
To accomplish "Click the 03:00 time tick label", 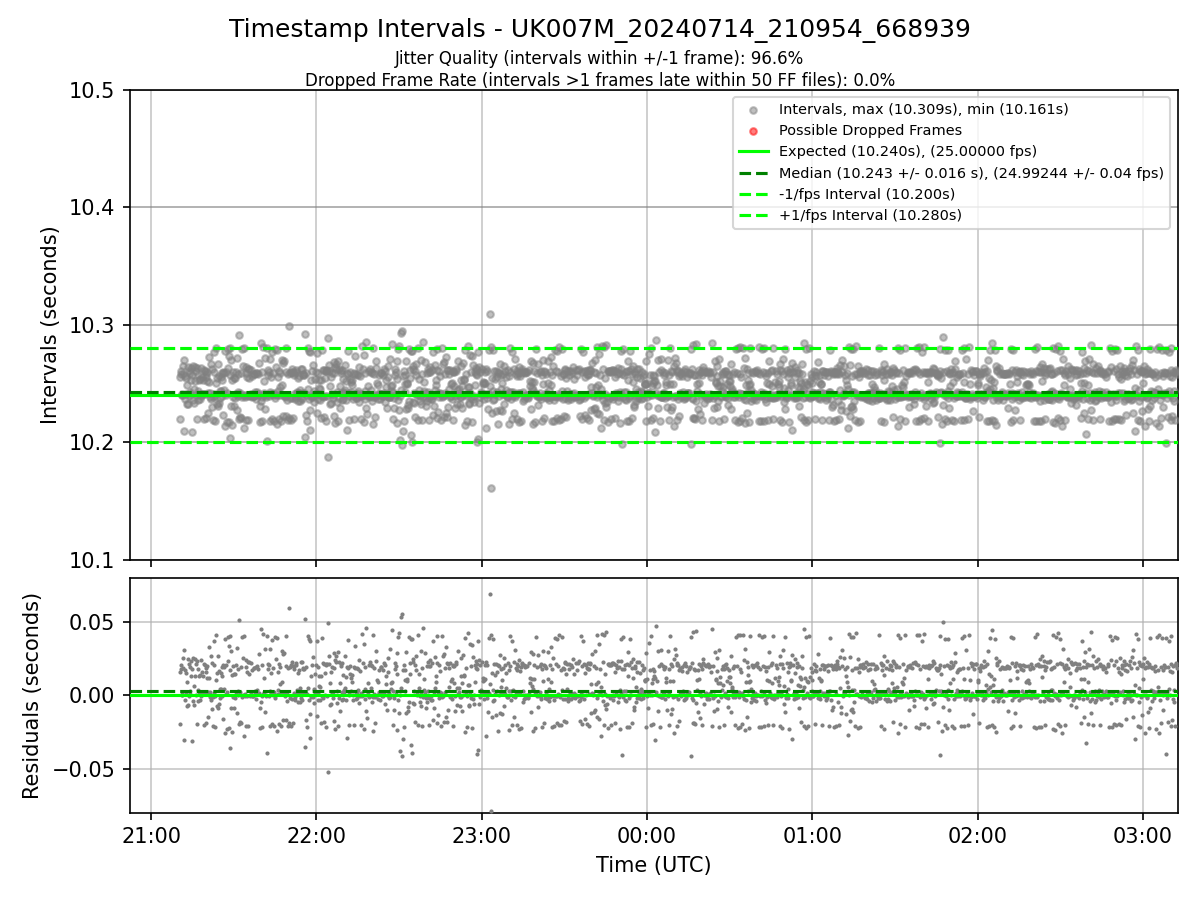I will click(1143, 834).
